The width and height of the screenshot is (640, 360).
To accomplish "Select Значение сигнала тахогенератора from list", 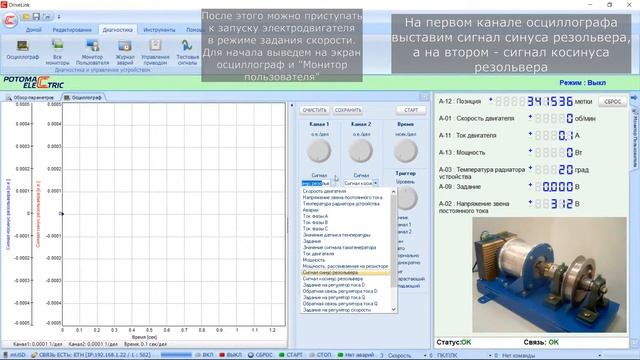I will tap(345, 247).
